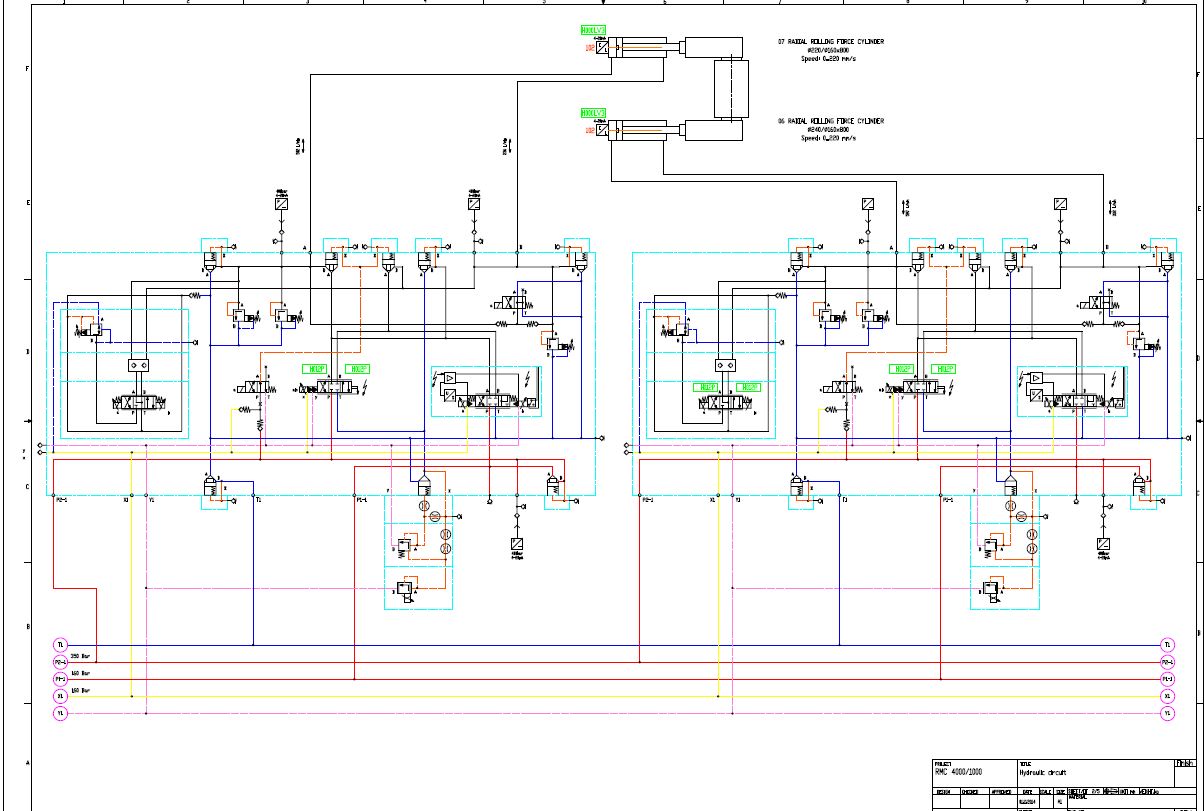
Task: Click the leftmost pressure sensor box above left manifold
Action: pos(281,203)
